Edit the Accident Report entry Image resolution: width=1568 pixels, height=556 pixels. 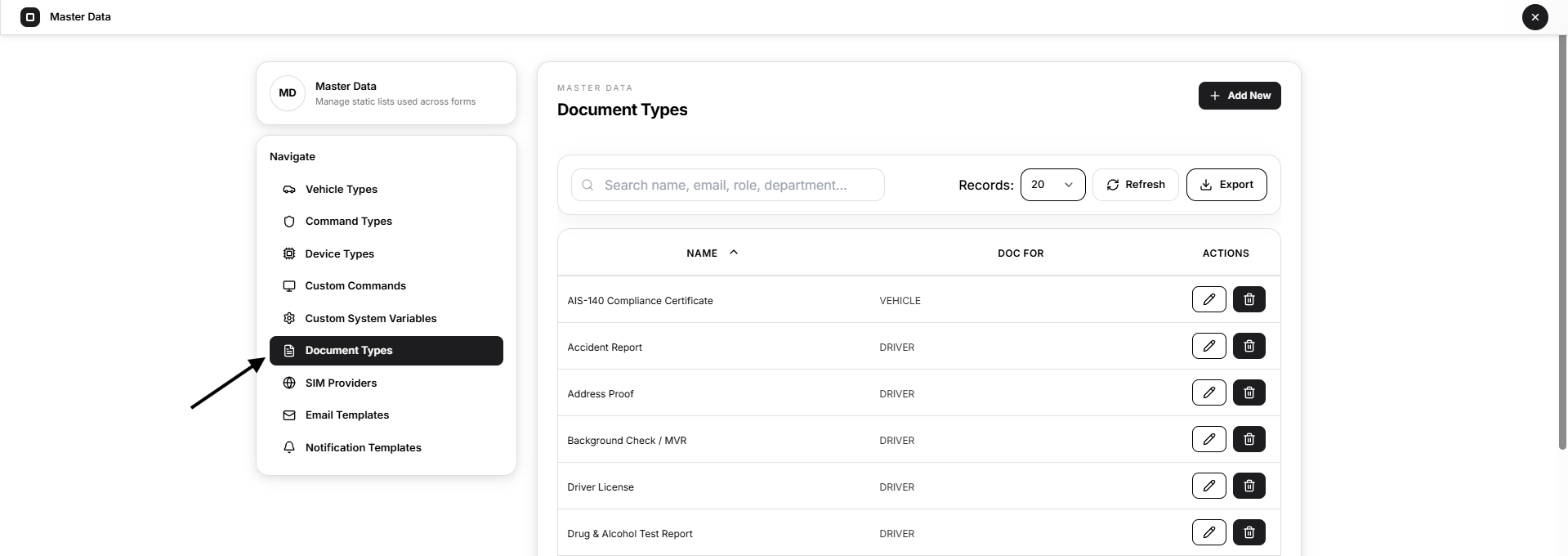tap(1208, 346)
